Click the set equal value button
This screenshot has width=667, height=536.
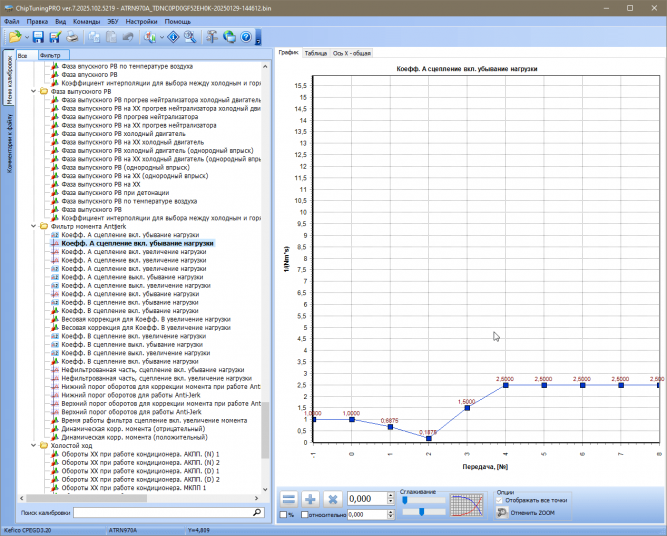[x=289, y=499]
